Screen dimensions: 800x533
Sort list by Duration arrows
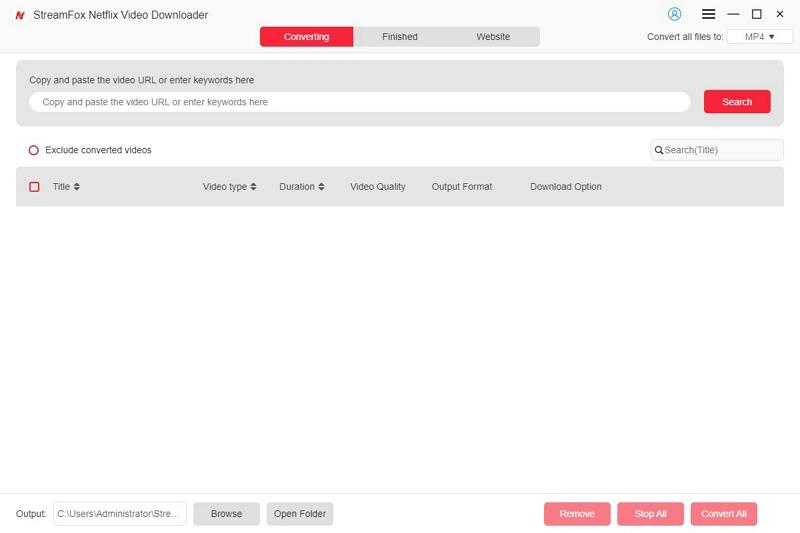click(321, 187)
